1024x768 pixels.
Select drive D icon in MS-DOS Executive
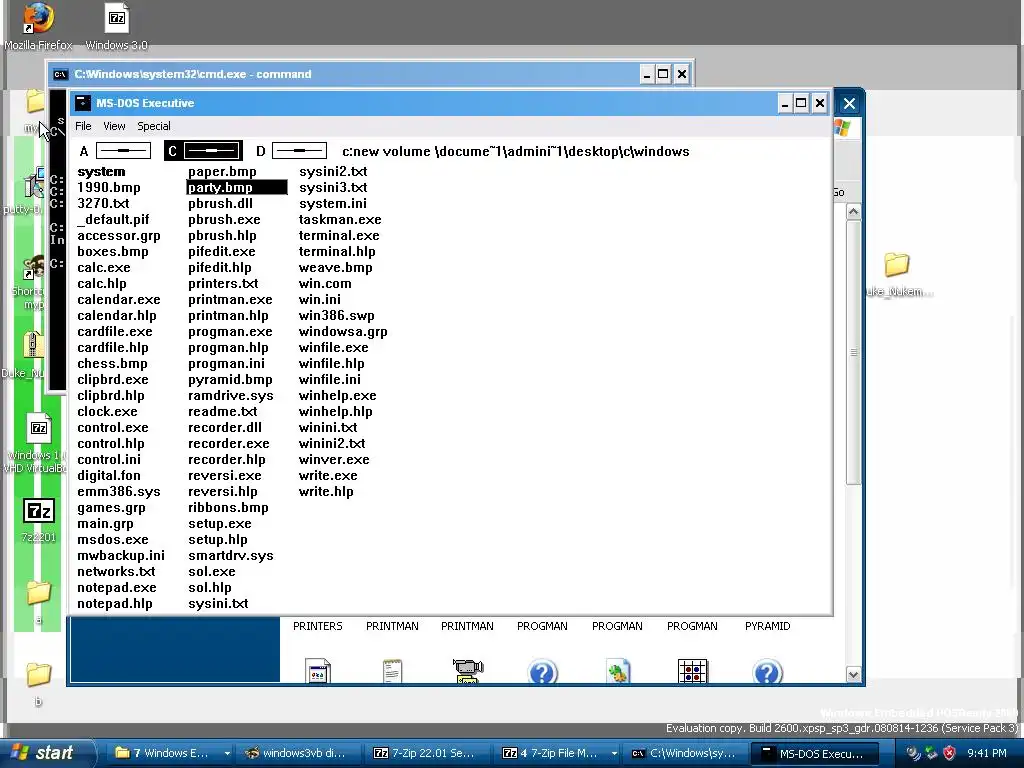tap(299, 151)
